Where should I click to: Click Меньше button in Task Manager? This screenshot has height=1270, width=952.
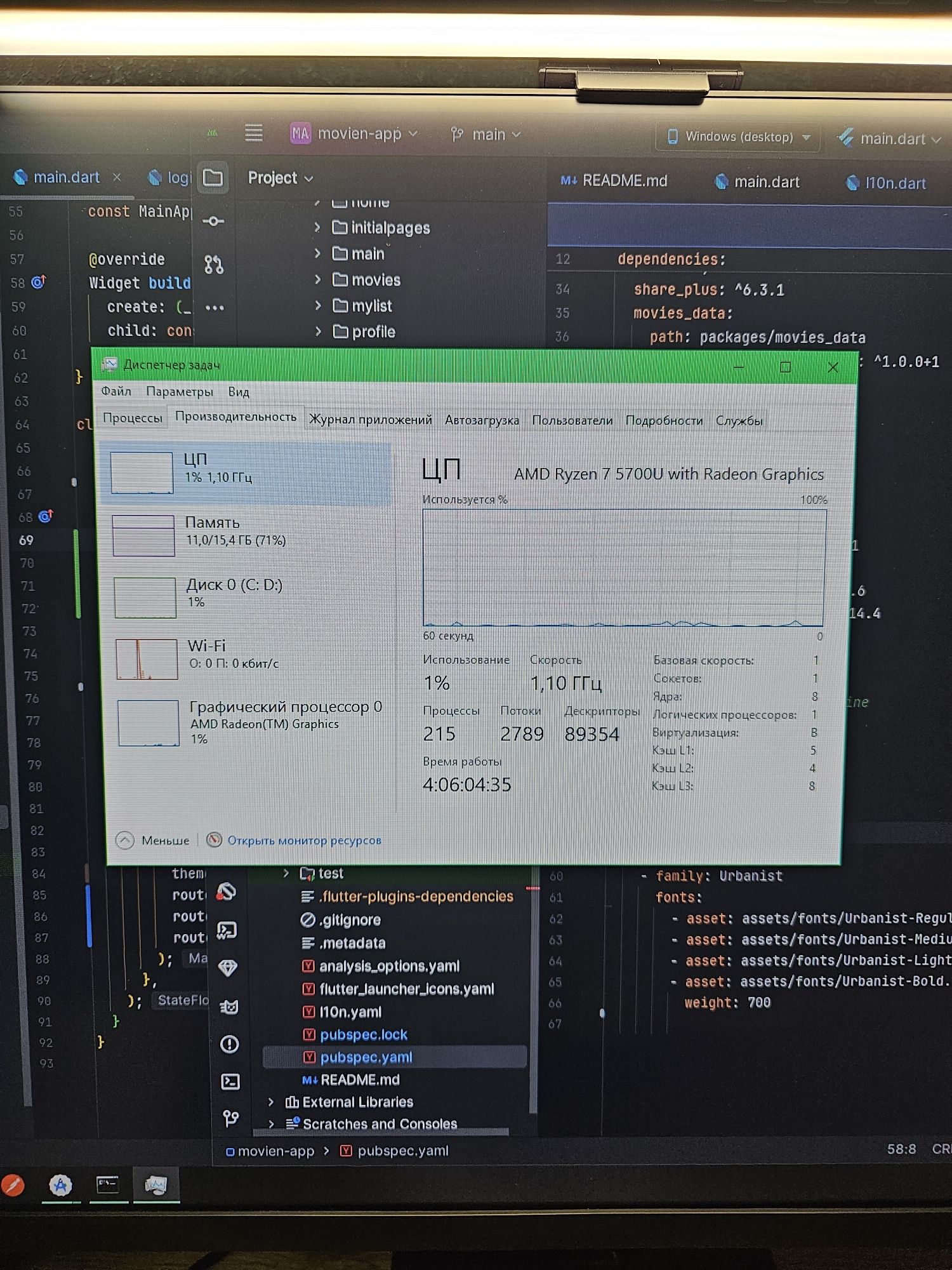(153, 840)
